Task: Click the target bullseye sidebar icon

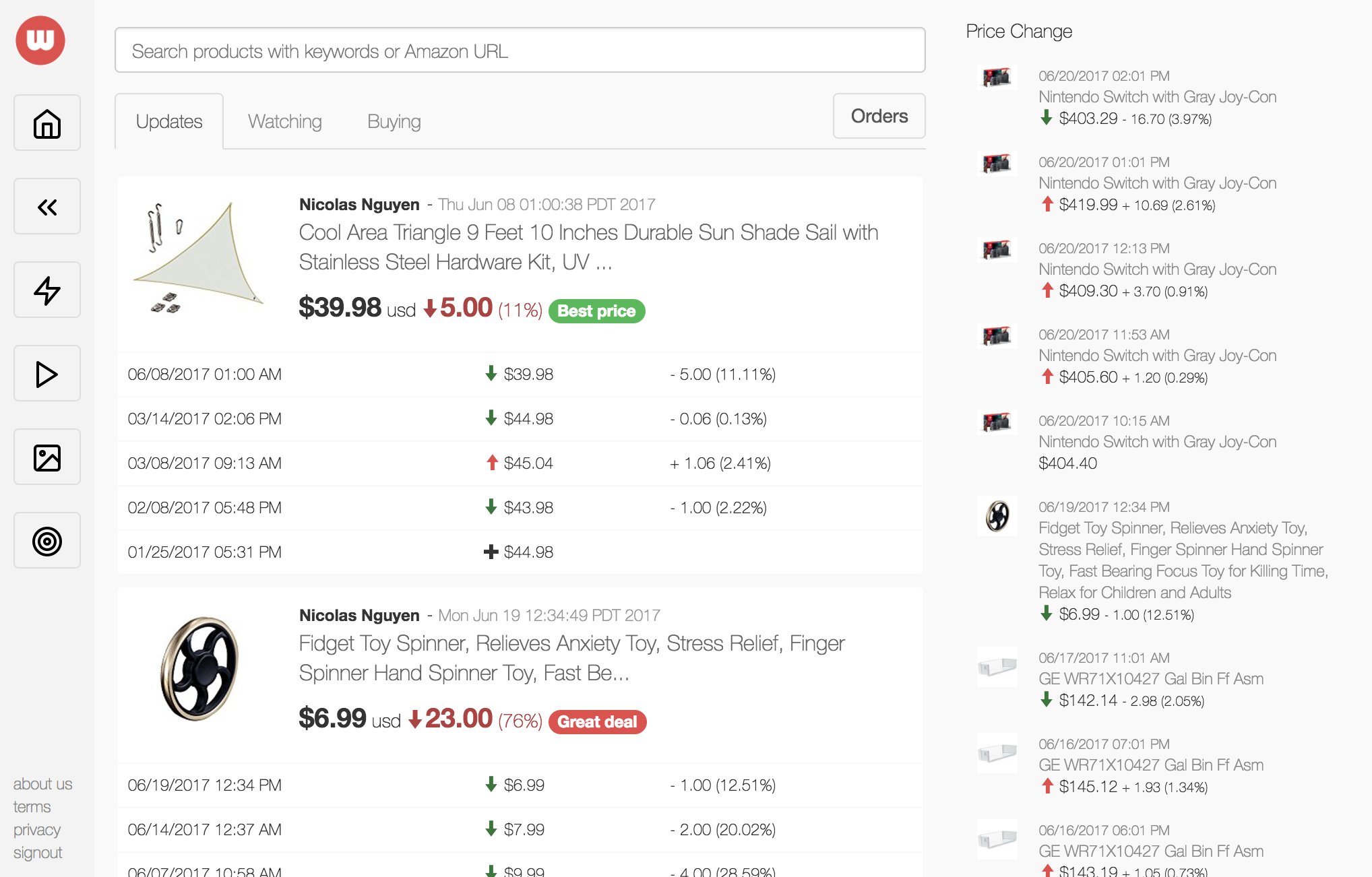Action: pyautogui.click(x=47, y=541)
